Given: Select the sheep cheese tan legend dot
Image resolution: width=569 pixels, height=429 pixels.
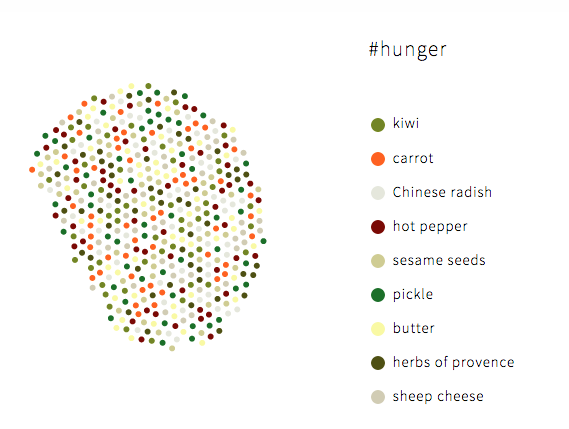Looking at the screenshot, I should pyautogui.click(x=378, y=397).
